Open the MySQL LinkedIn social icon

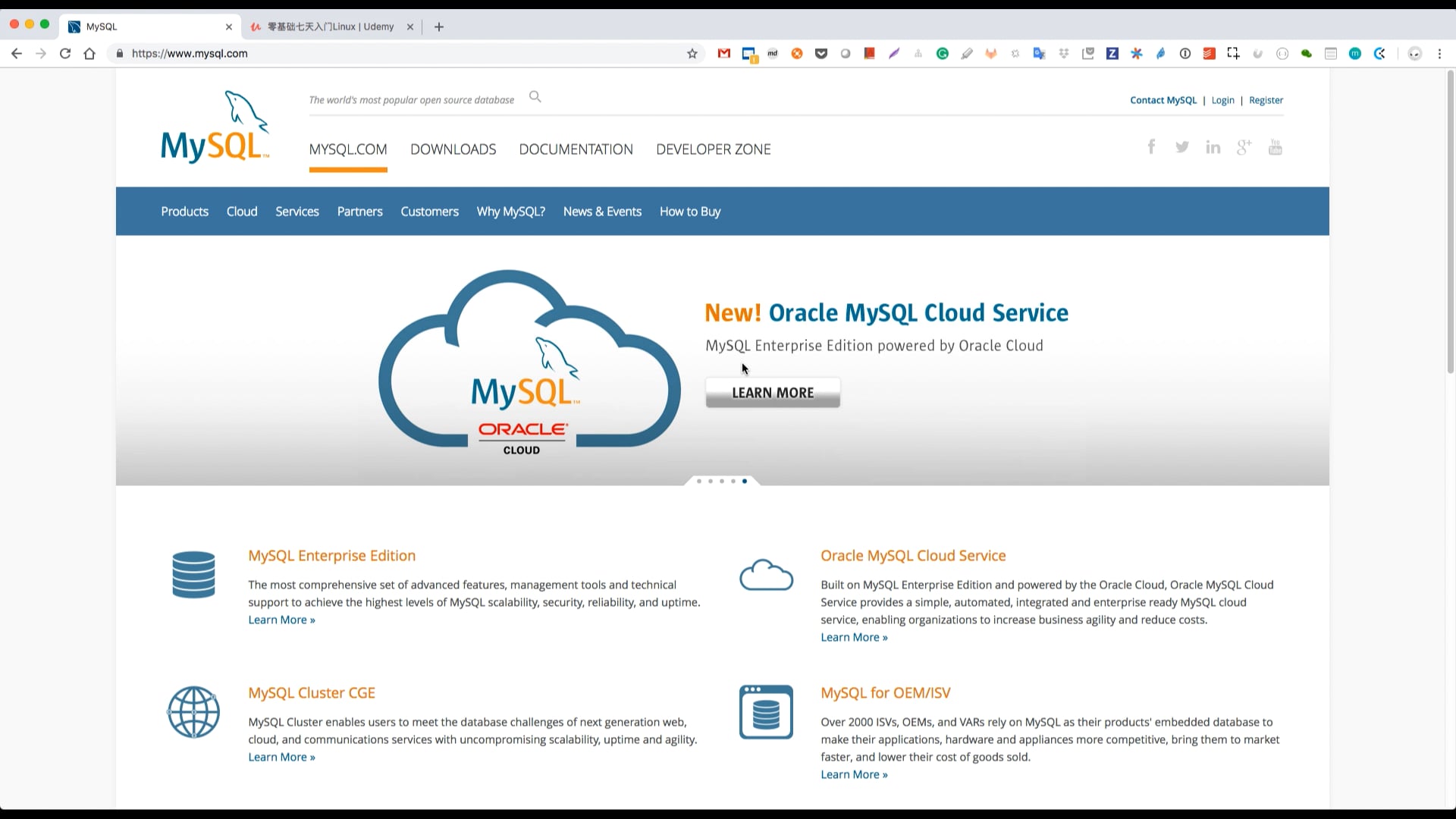[1213, 146]
